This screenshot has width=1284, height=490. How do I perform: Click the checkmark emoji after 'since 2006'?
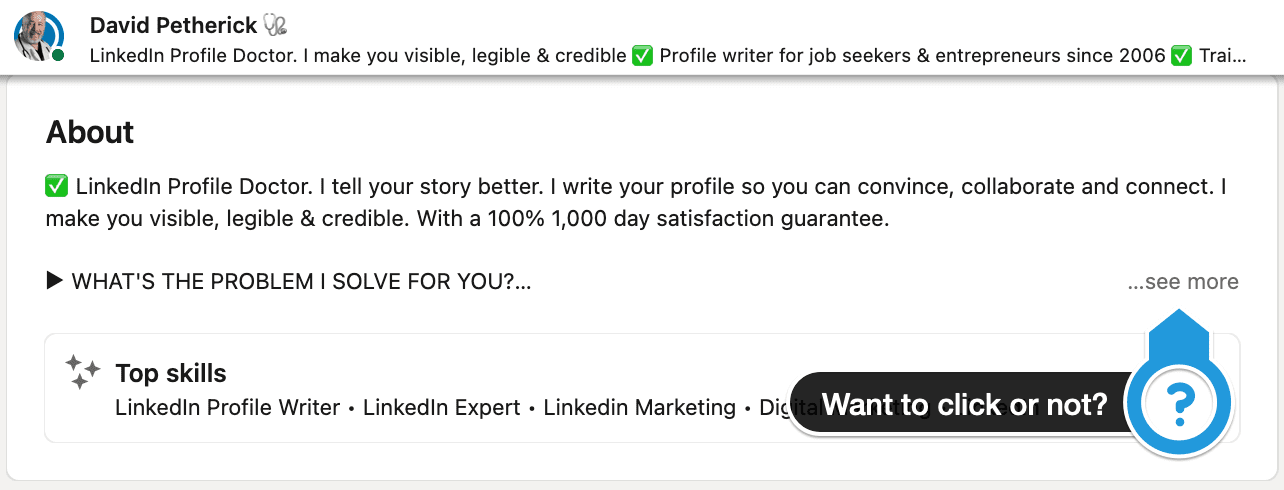(1182, 56)
